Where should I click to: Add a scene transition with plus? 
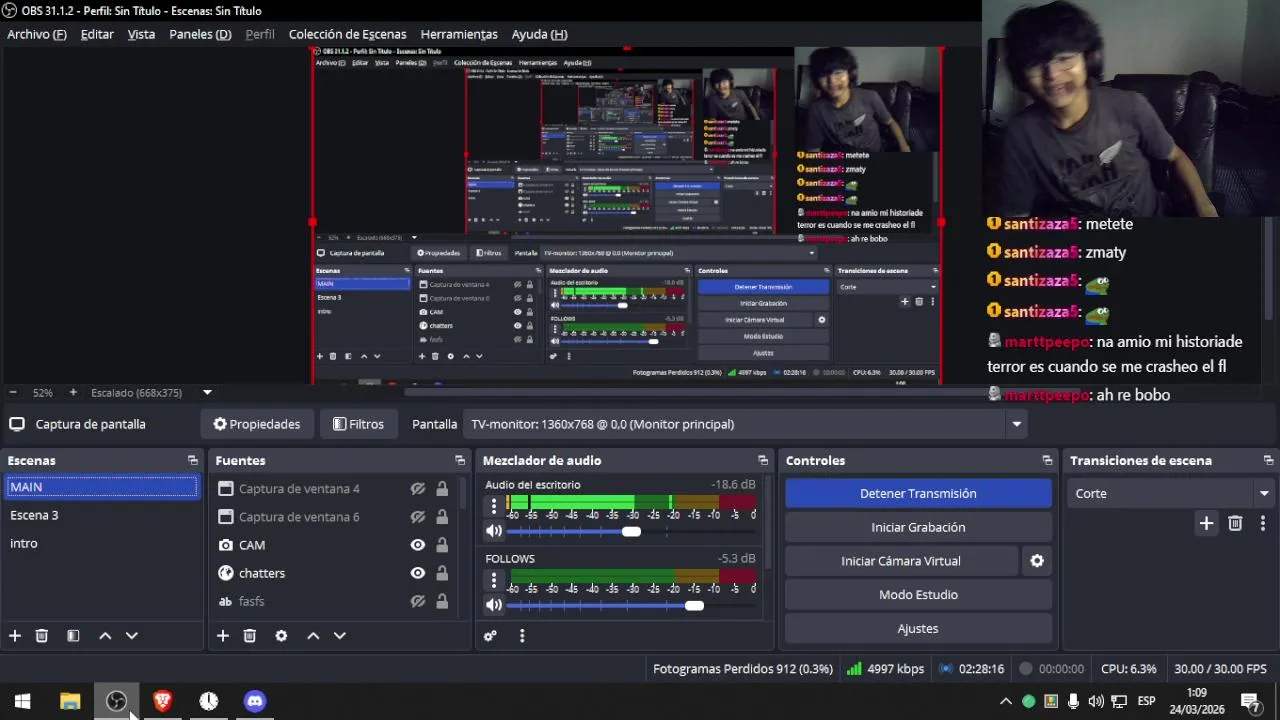click(x=1206, y=523)
